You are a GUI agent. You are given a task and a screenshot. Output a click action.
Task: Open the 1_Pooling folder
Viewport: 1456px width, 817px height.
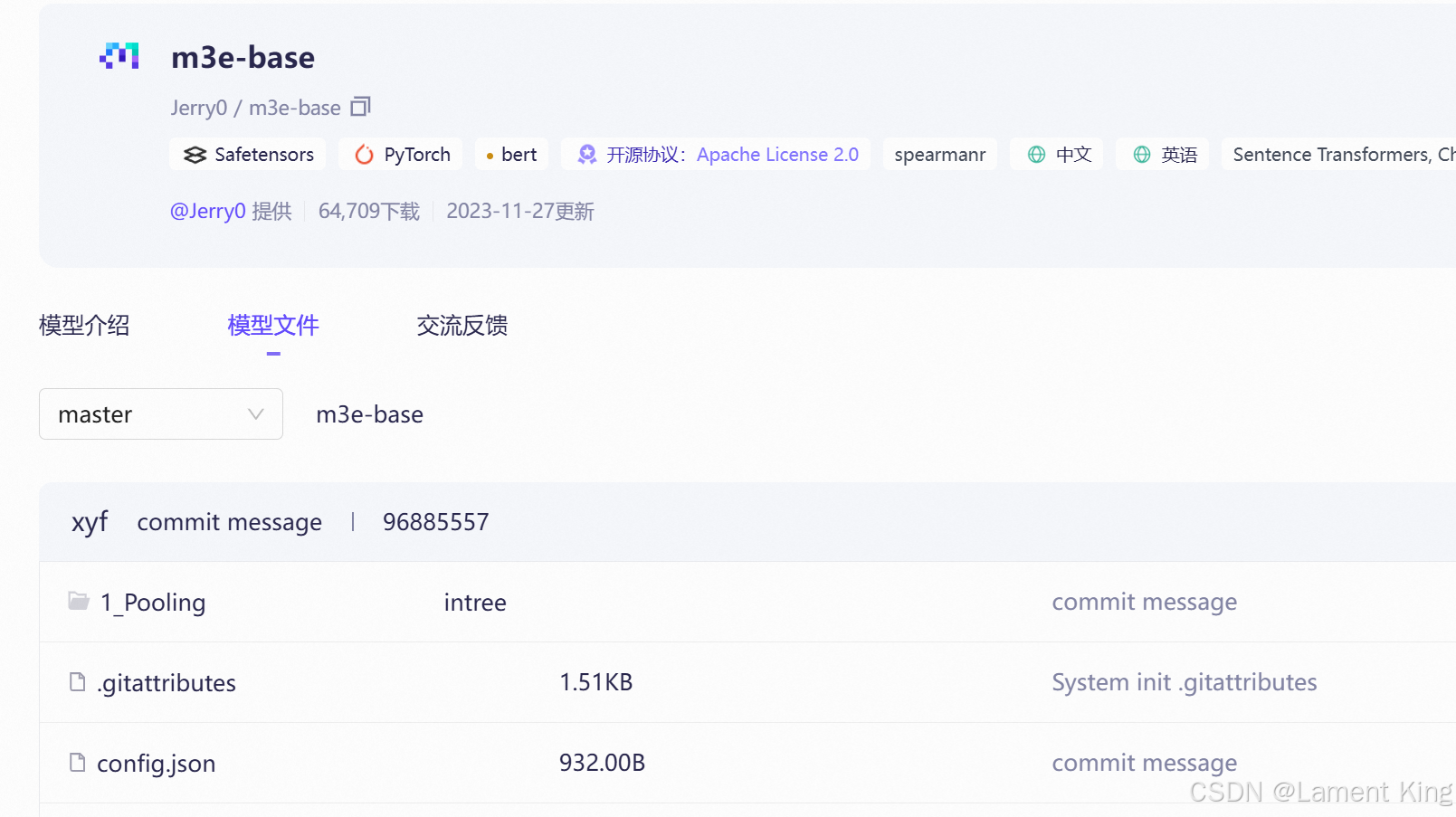[153, 602]
